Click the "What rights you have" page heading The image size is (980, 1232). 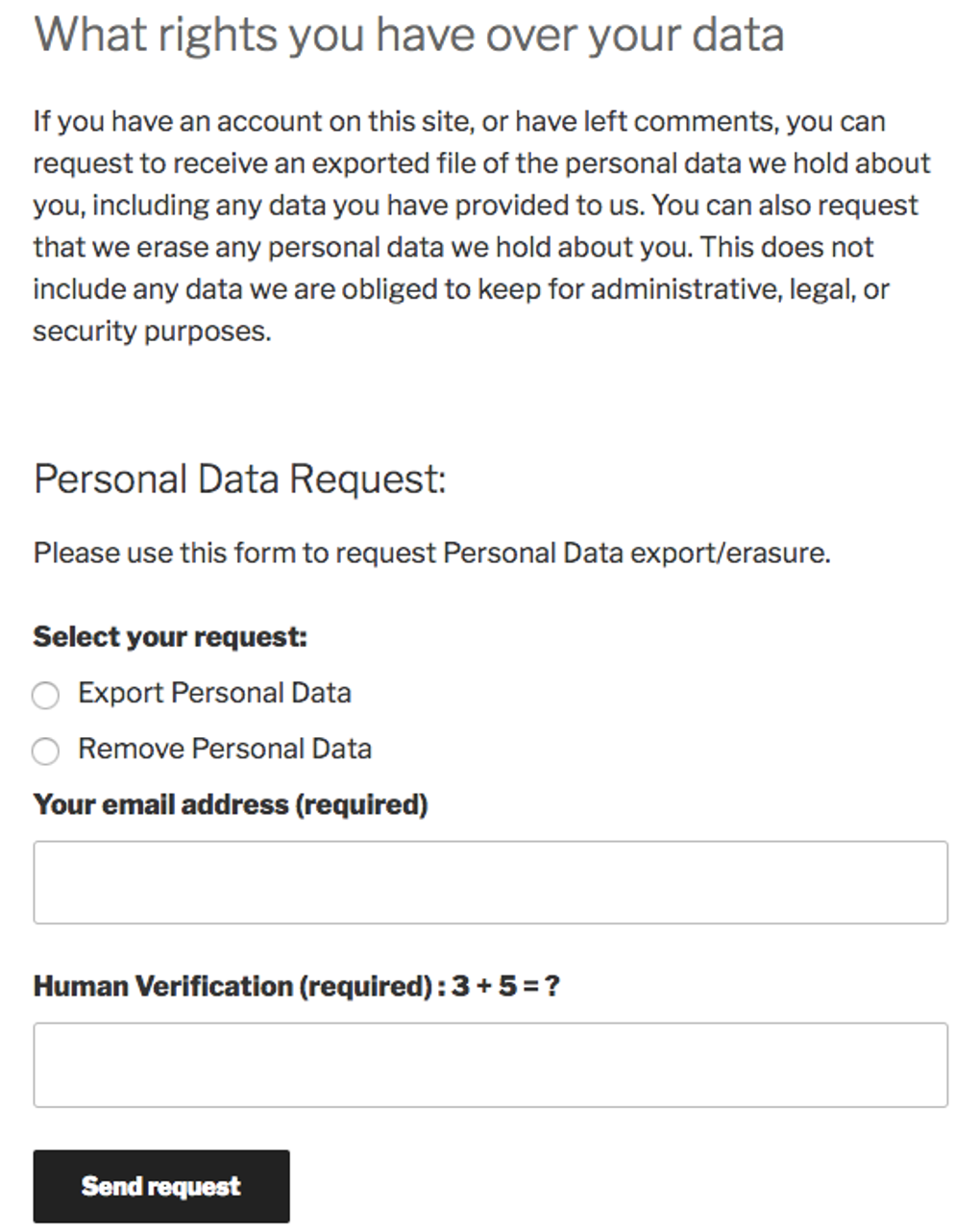coord(409,36)
